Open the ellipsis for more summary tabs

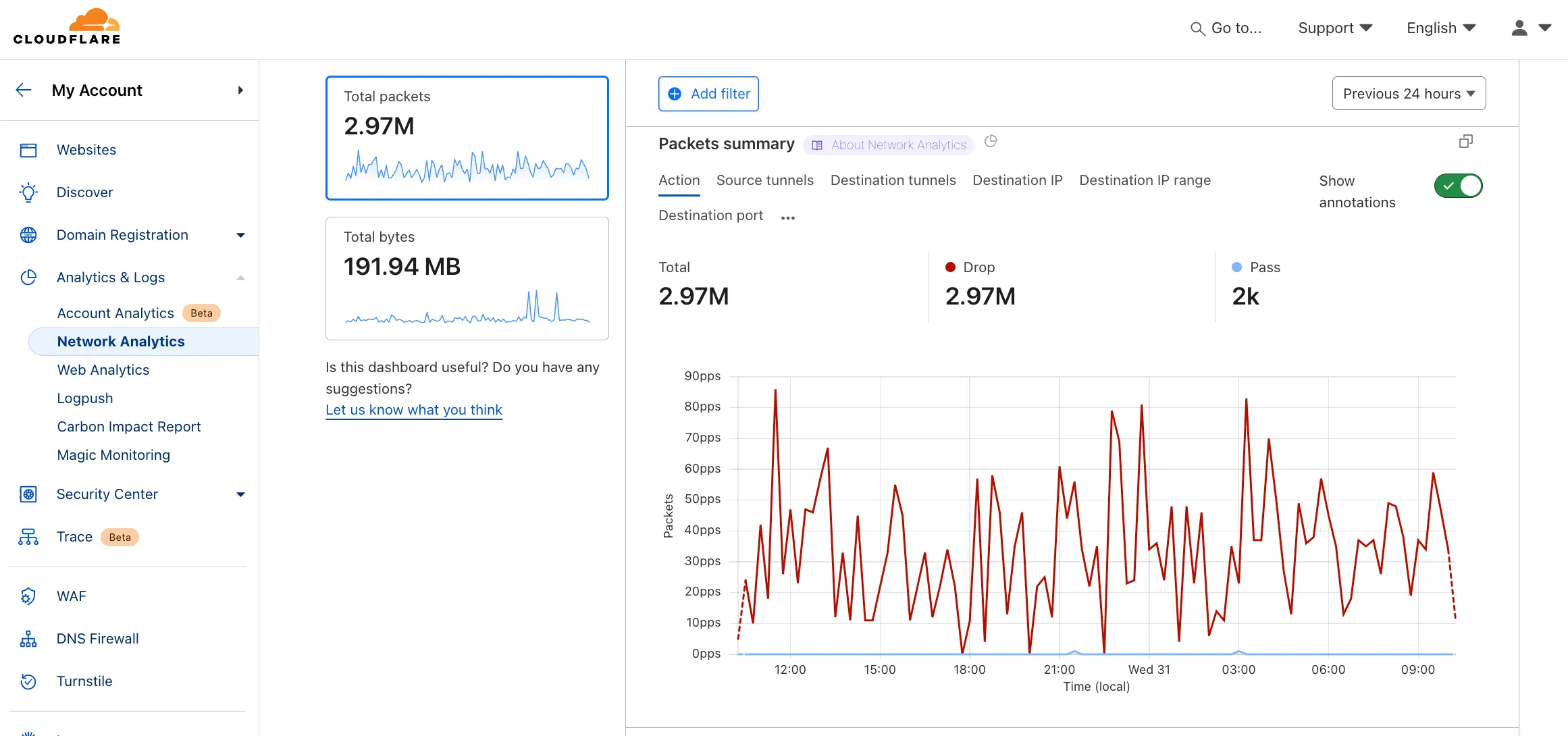point(787,216)
